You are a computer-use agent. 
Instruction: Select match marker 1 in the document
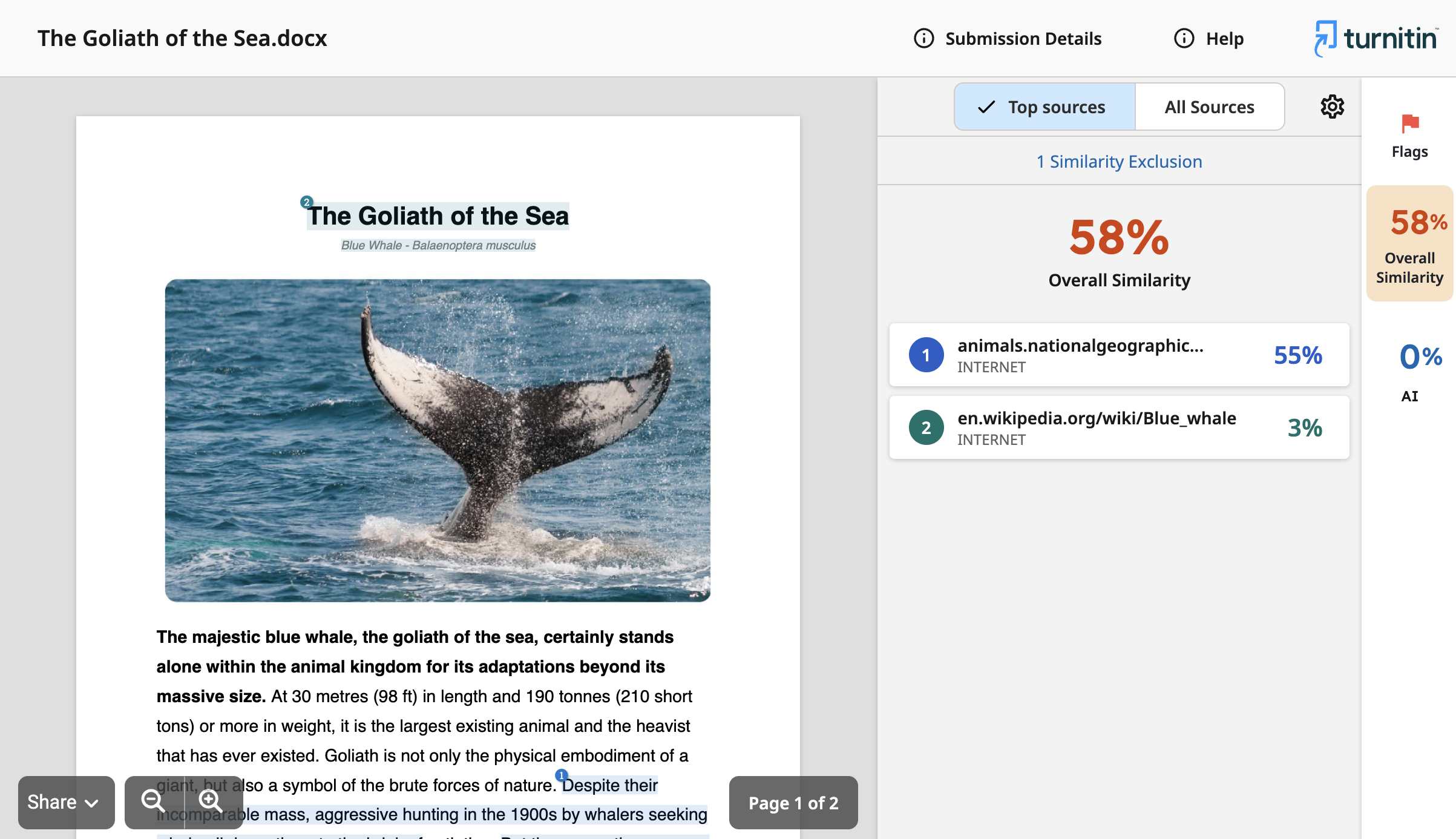click(x=561, y=775)
